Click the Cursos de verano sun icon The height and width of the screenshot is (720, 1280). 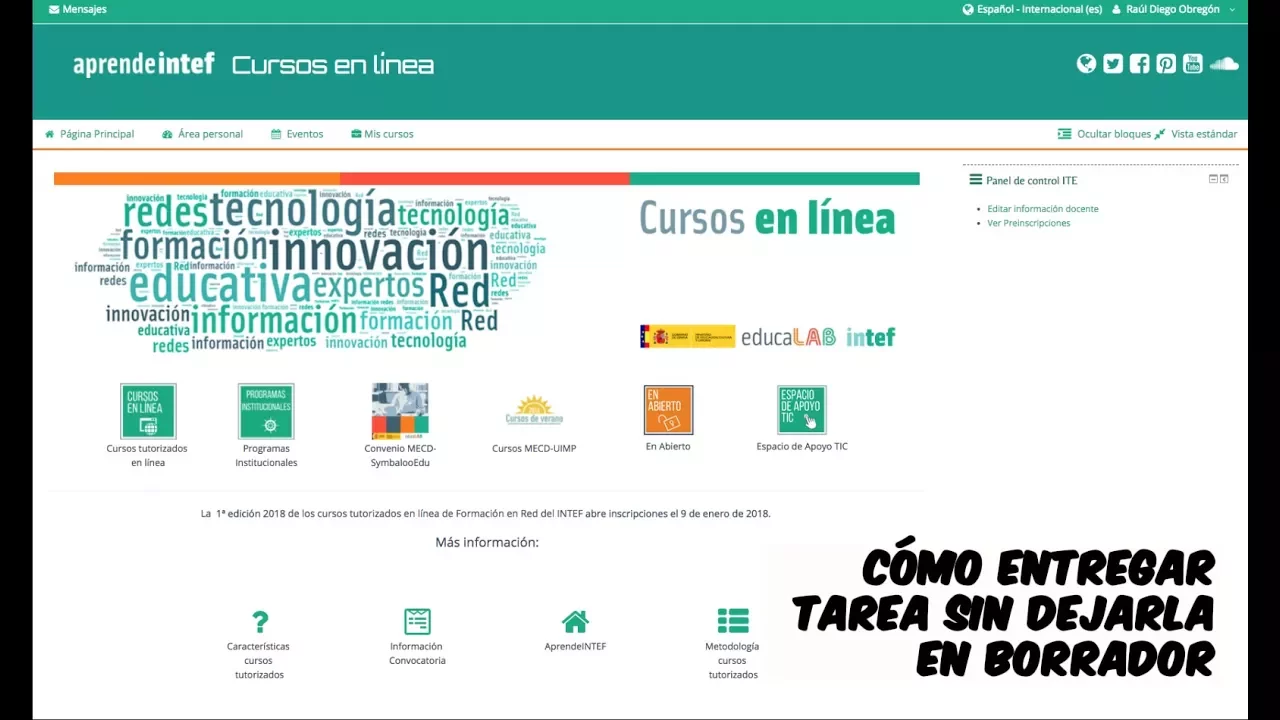pos(534,410)
